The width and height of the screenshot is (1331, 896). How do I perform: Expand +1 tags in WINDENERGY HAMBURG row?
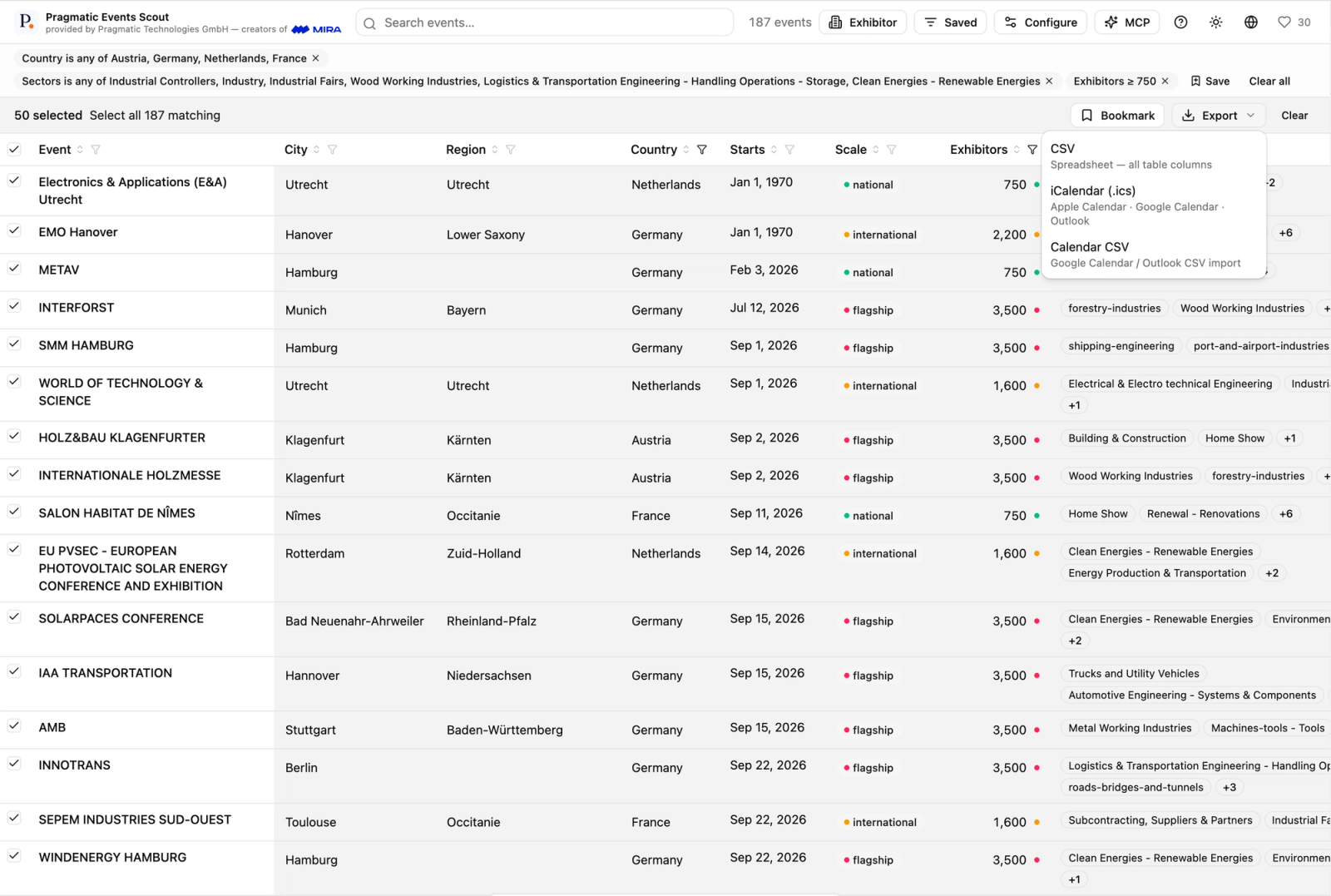[1074, 879]
